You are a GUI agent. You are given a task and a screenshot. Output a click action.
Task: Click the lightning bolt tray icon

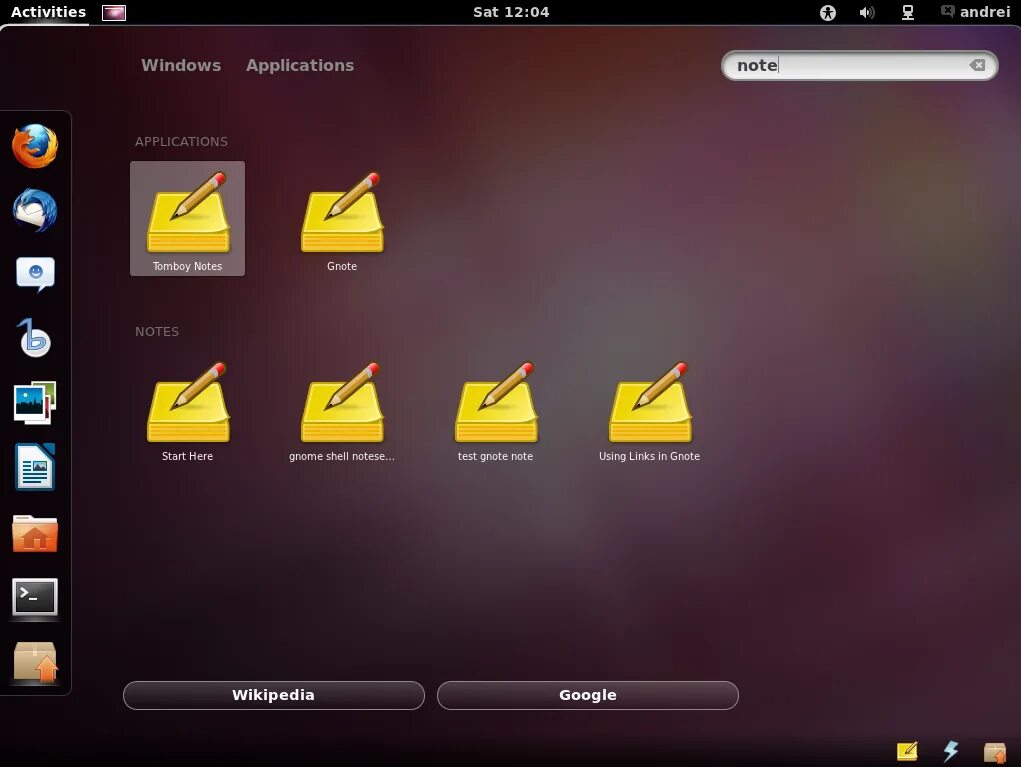[x=950, y=751]
